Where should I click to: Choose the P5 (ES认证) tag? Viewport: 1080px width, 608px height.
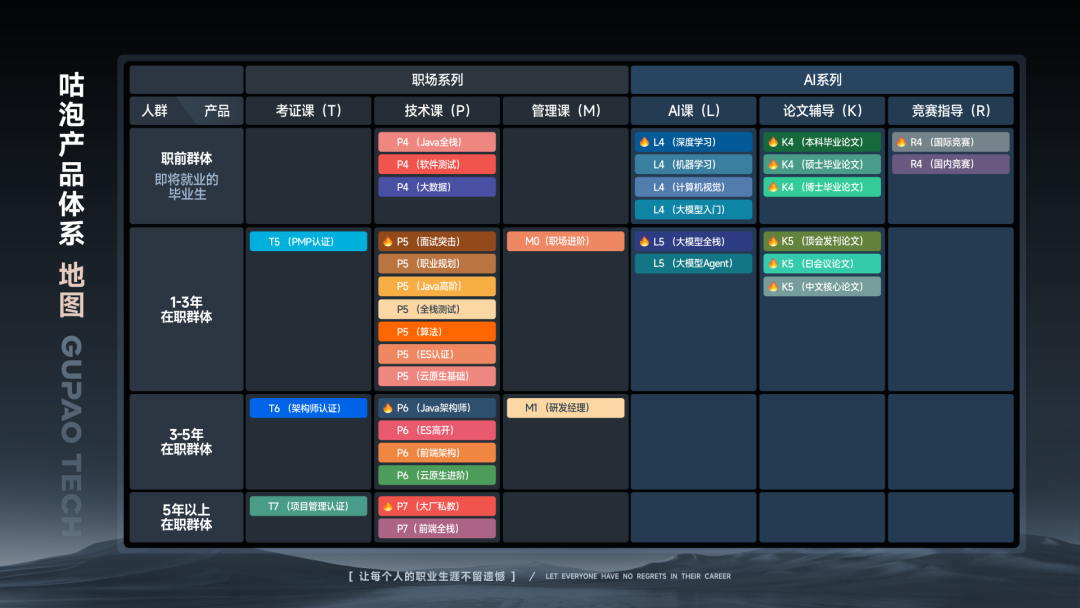click(x=437, y=354)
